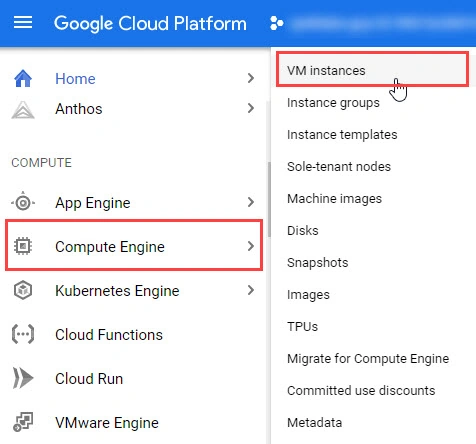This screenshot has height=444, width=476.
Task: Expand the App Engine submenu chevron
Action: point(251,202)
